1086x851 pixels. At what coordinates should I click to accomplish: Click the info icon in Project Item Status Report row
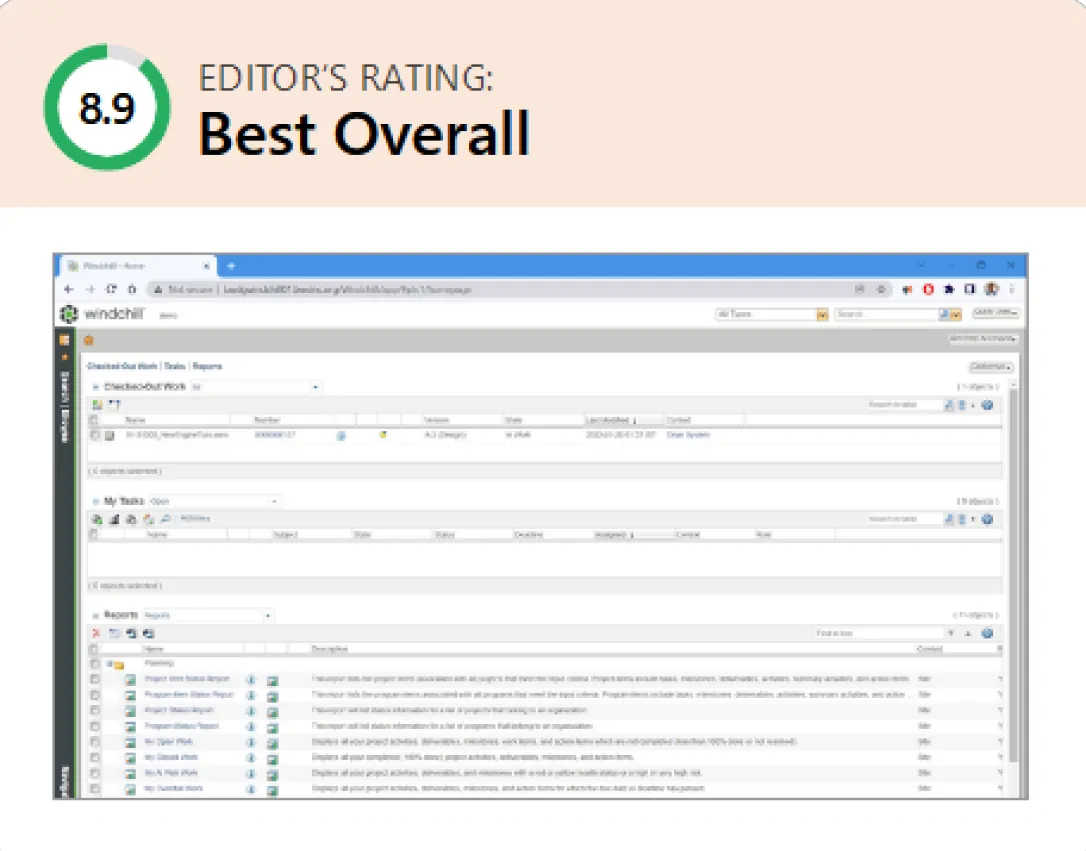point(251,679)
